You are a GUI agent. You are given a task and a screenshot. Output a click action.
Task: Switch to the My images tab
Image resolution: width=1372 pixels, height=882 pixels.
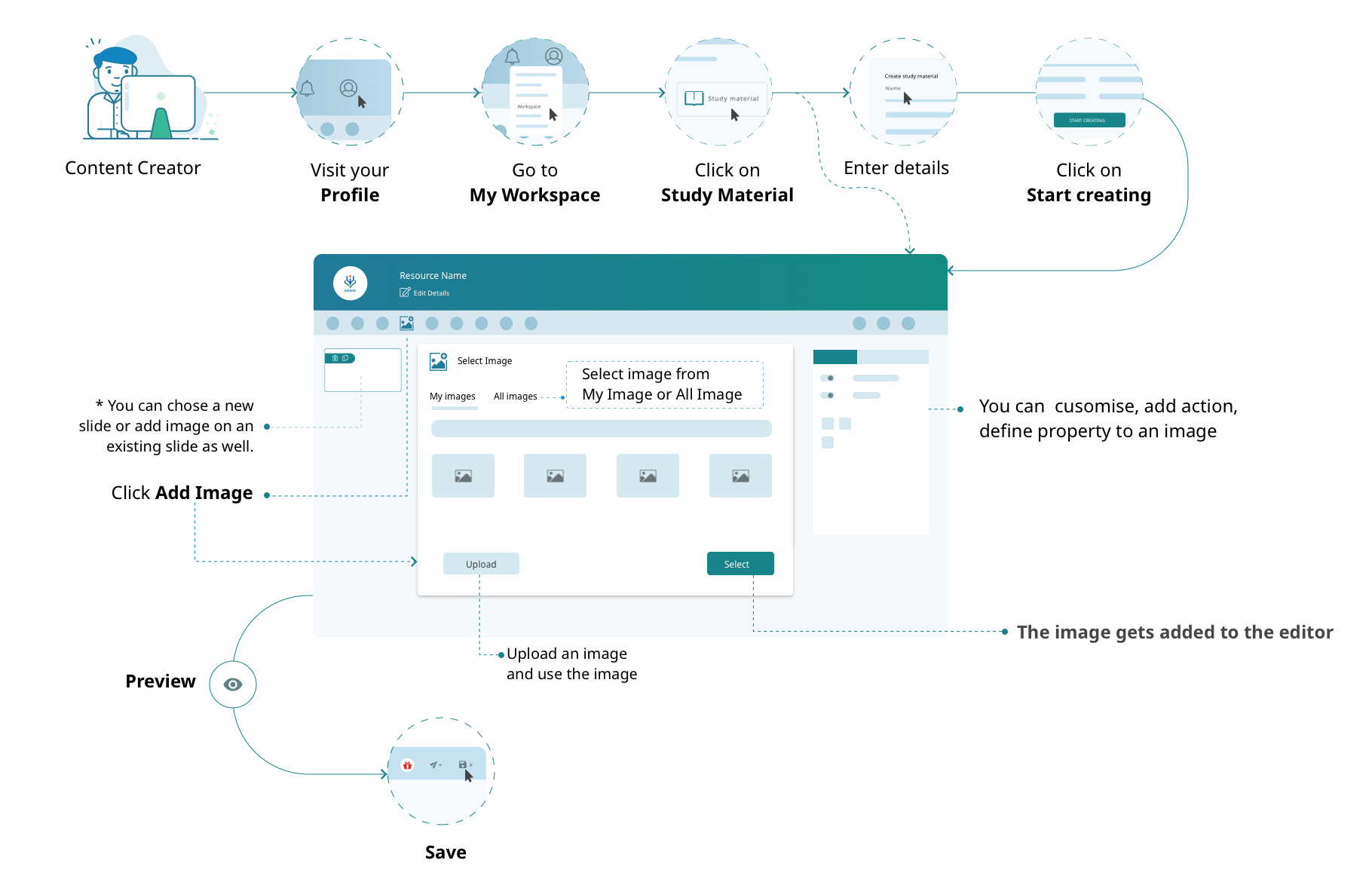452,397
